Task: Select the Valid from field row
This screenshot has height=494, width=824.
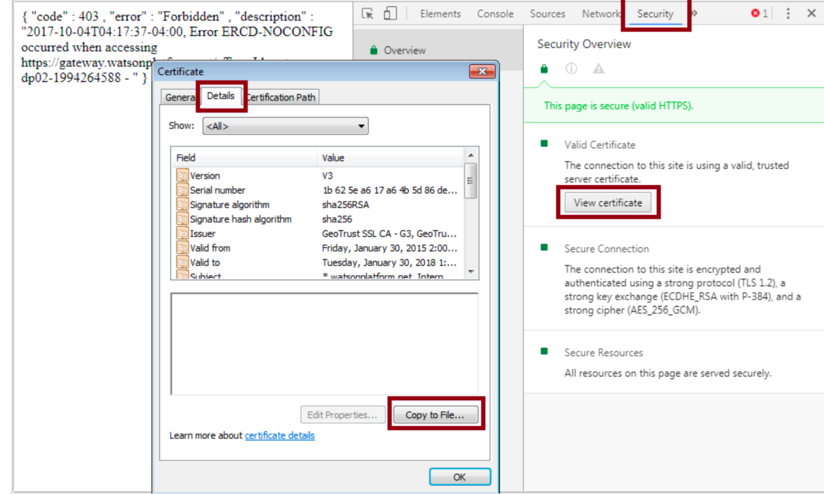Action: coord(318,248)
